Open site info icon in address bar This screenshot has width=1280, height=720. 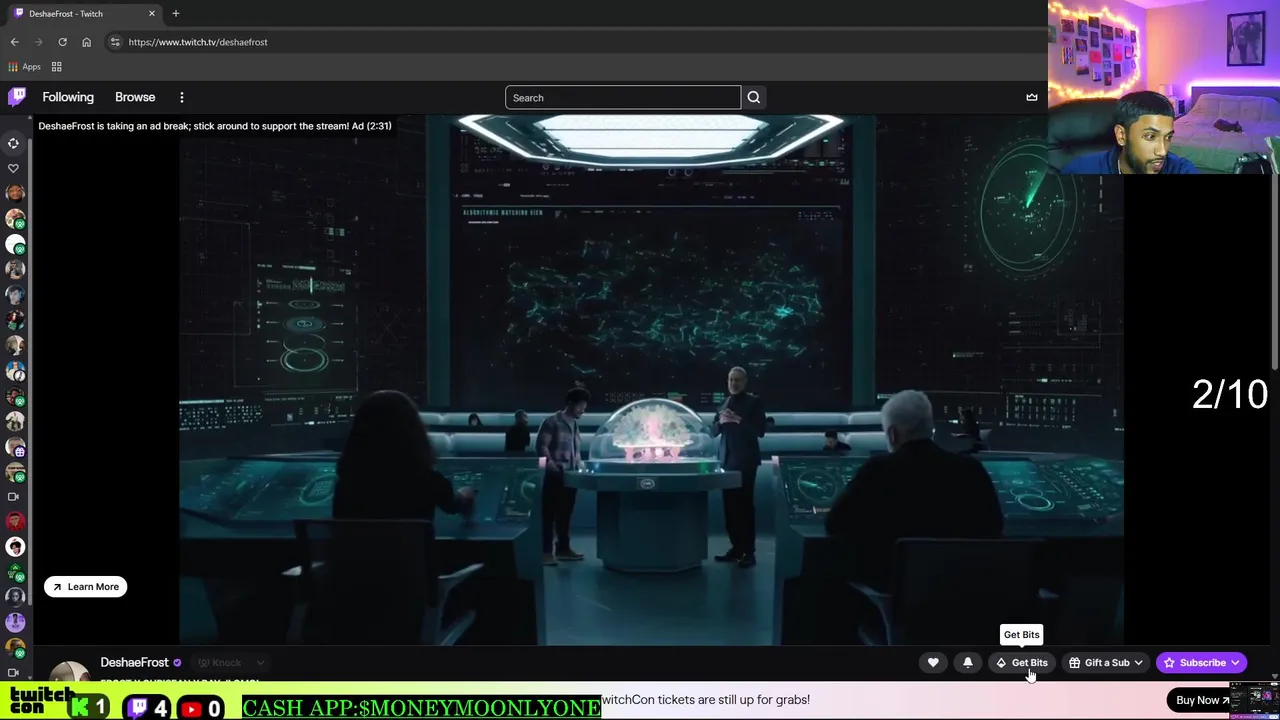tap(115, 42)
